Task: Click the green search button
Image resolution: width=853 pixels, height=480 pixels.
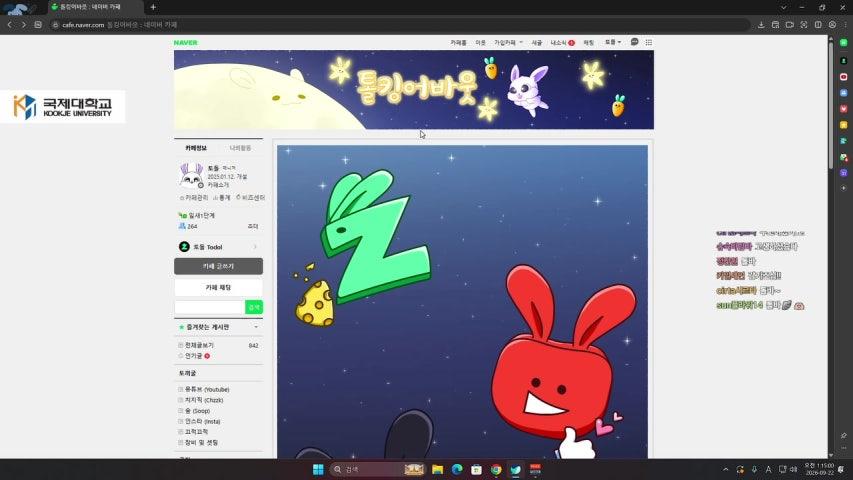Action: point(254,307)
